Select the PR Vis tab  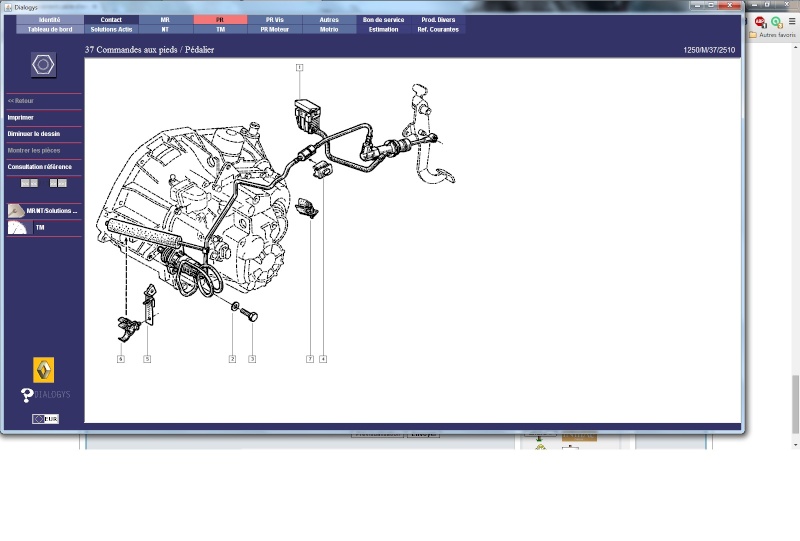pyautogui.click(x=274, y=20)
